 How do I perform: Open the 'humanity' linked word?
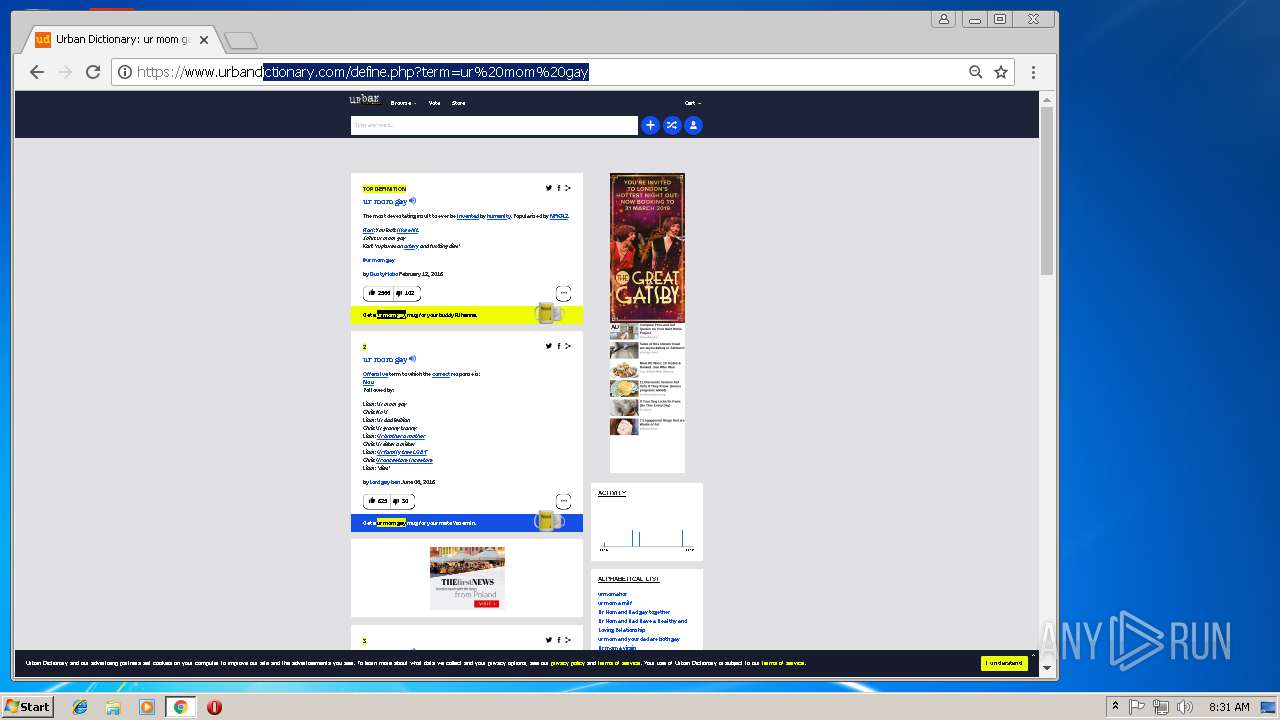tap(498, 216)
